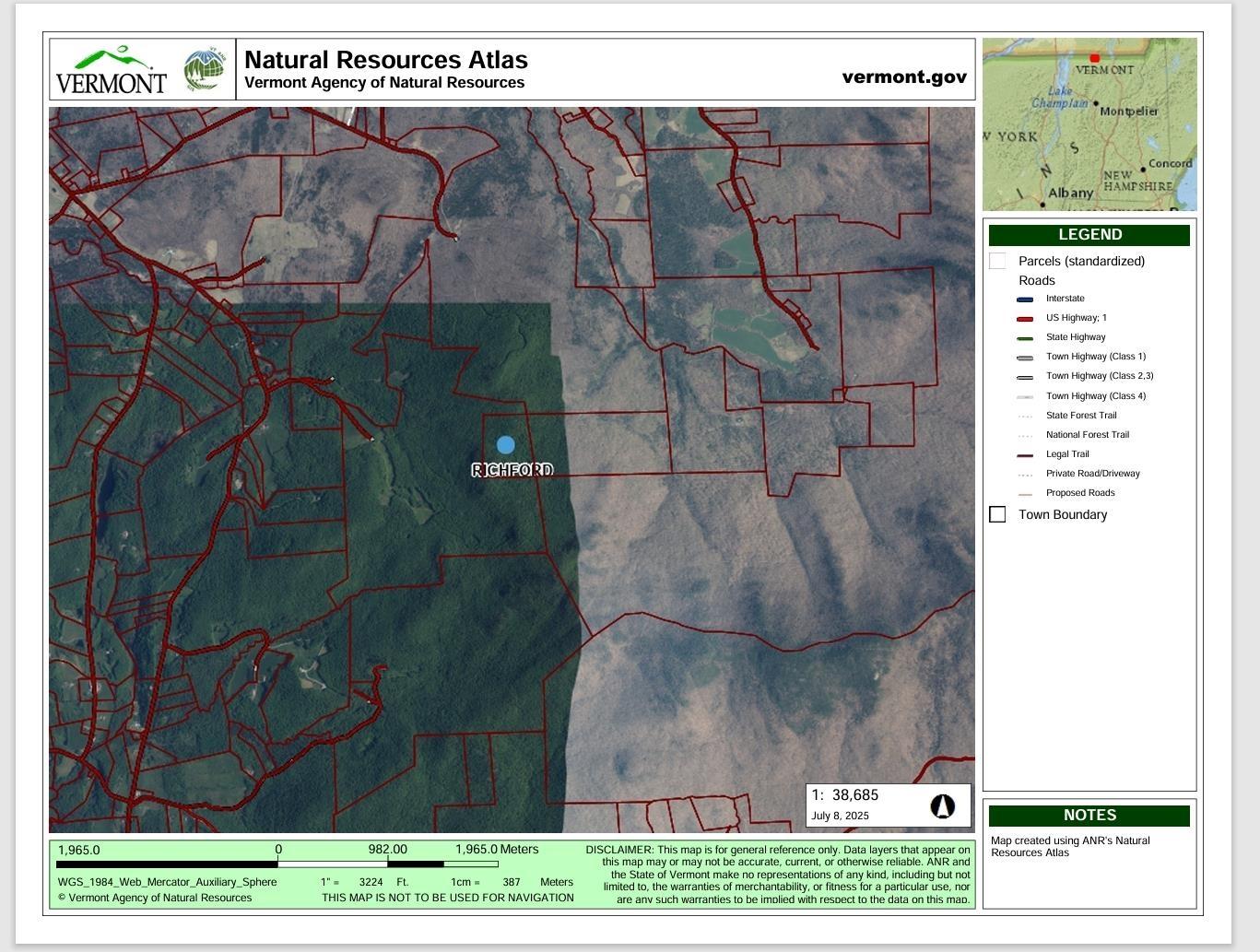Click the Town Highway Class 1 symbol
This screenshot has width=1260, height=952.
(1025, 358)
